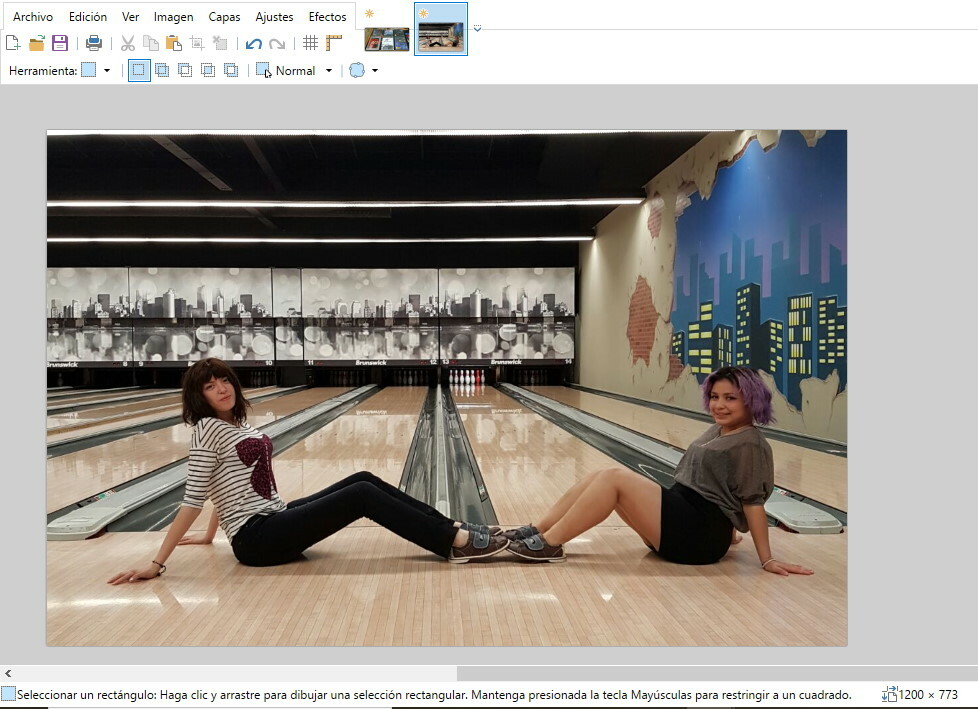Screen dimensions: 978x709
Task: Click the Paste clipboard icon
Action: click(173, 43)
